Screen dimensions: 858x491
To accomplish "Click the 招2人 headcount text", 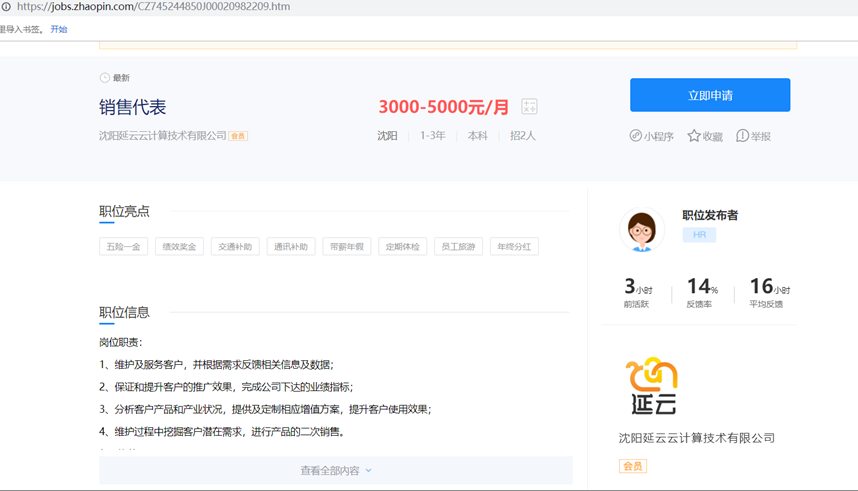I will pos(523,136).
